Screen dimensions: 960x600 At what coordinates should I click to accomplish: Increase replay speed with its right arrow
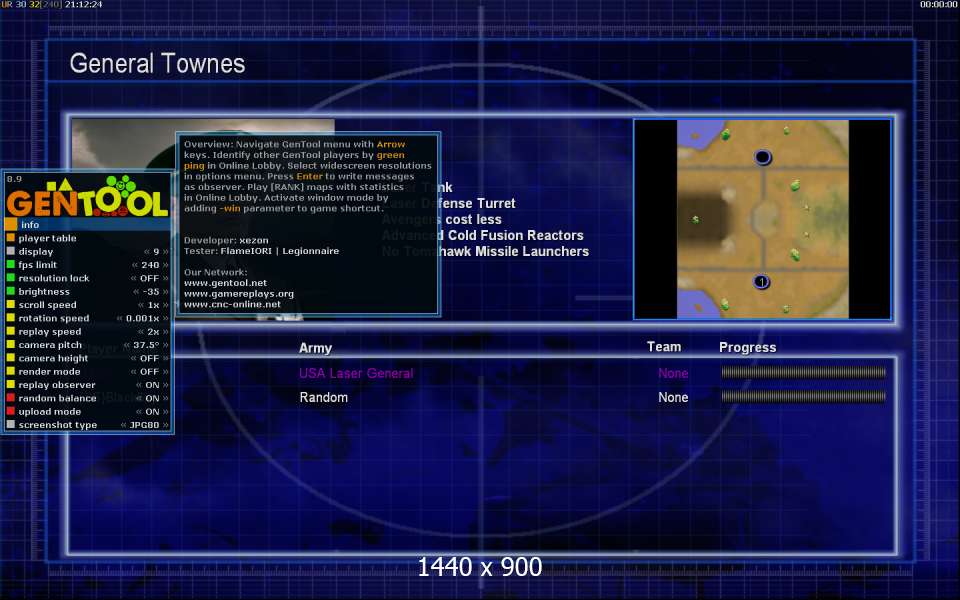point(165,332)
